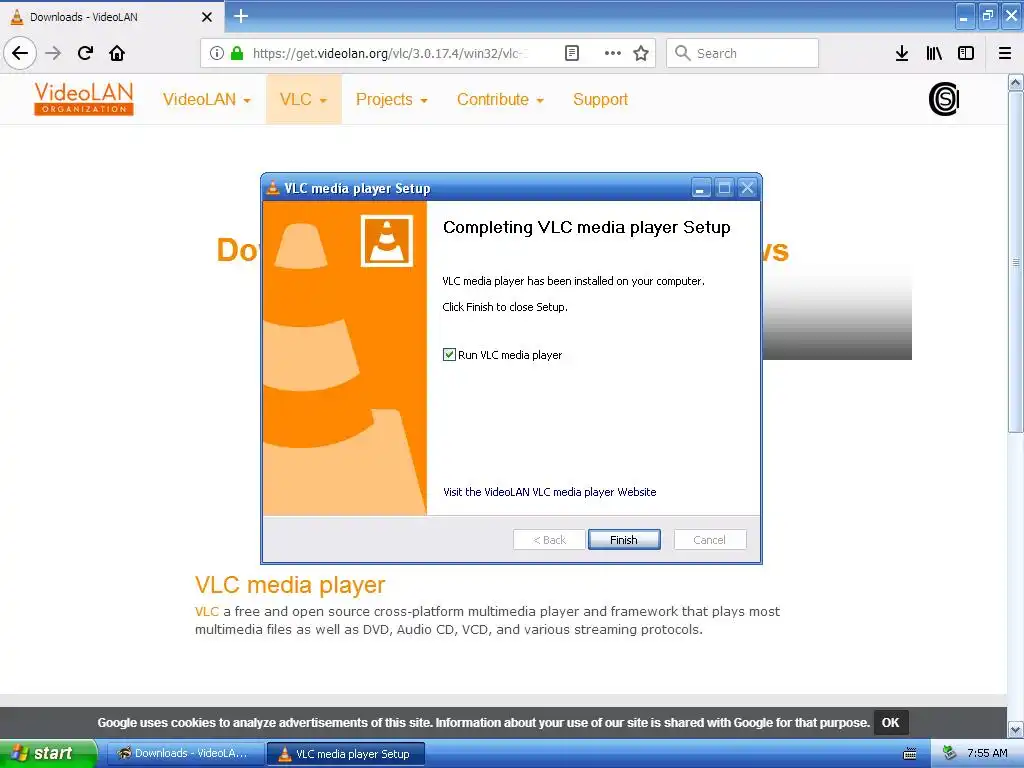This screenshot has width=1024, height=768.
Task: Close the Downloads - VideoLAN tab
Action: [207, 17]
